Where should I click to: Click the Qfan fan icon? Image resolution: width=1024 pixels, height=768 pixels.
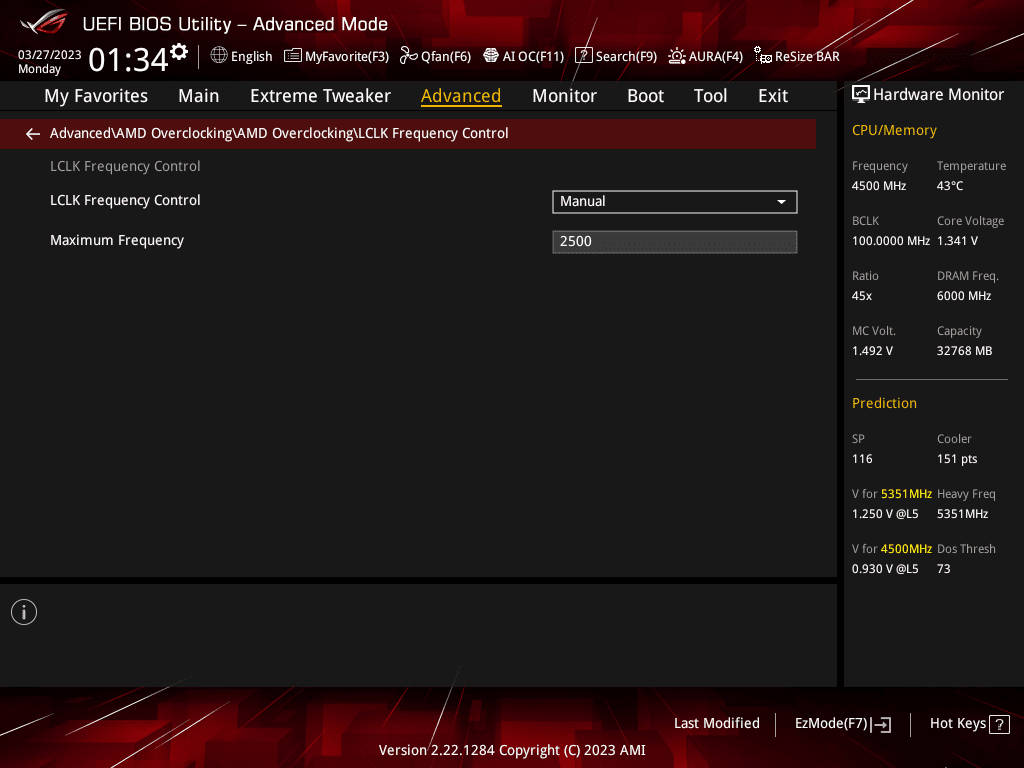point(408,56)
